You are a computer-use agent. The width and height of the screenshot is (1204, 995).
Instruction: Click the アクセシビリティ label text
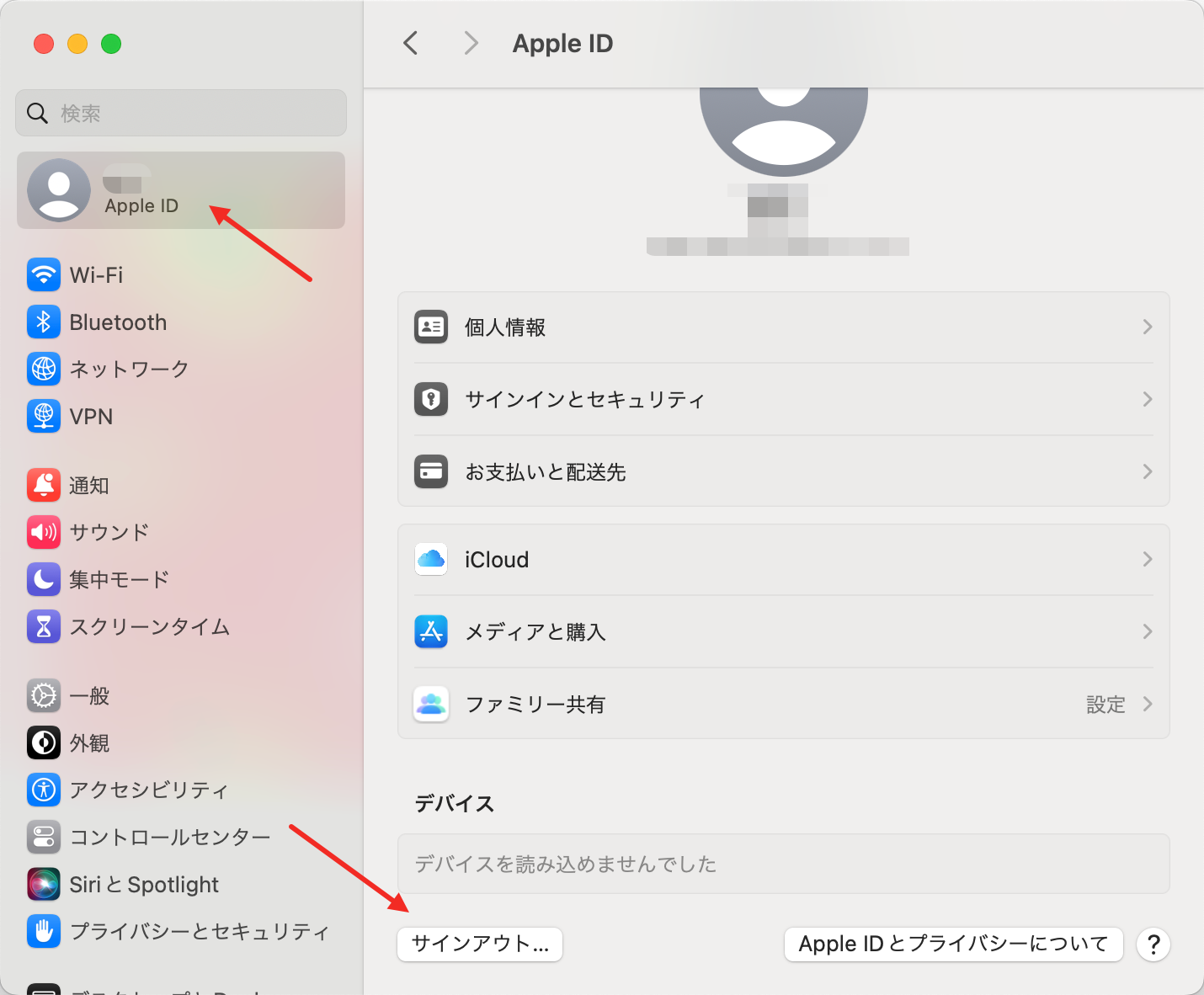pos(149,790)
